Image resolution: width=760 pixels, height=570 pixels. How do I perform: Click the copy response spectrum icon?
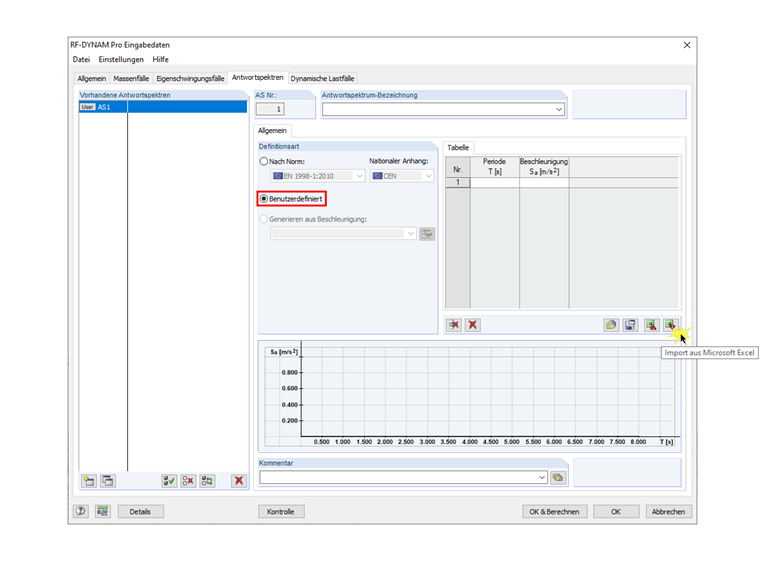[x=108, y=481]
